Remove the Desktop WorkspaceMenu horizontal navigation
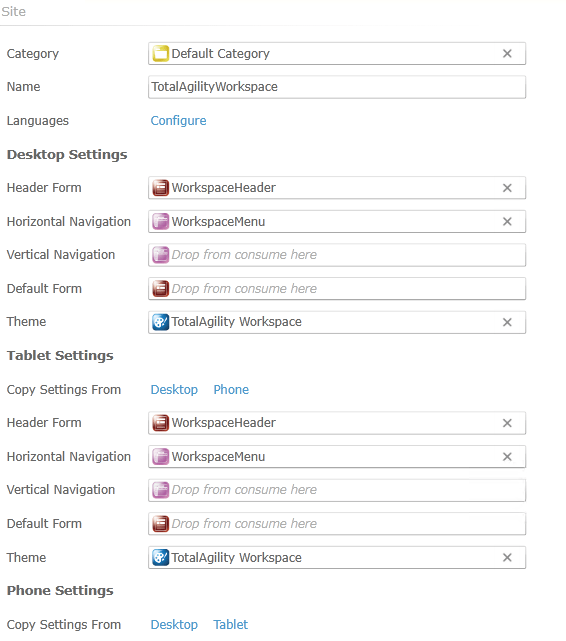This screenshot has width=566, height=641. point(507,222)
